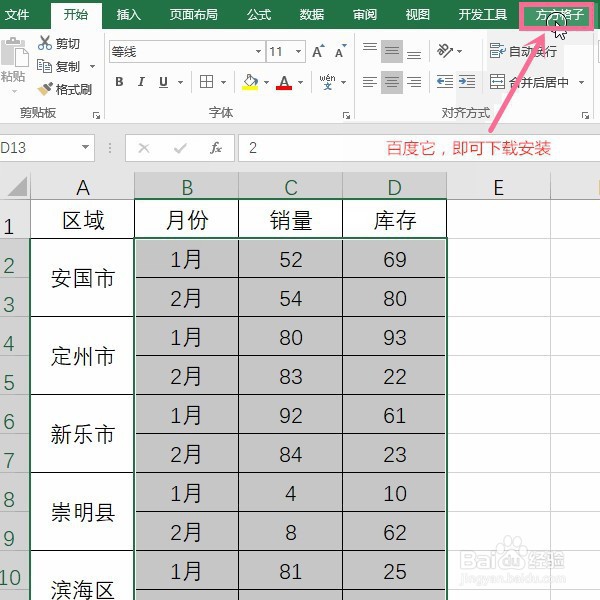
Task: Open the 方方格子 add-in tab
Action: 559,15
